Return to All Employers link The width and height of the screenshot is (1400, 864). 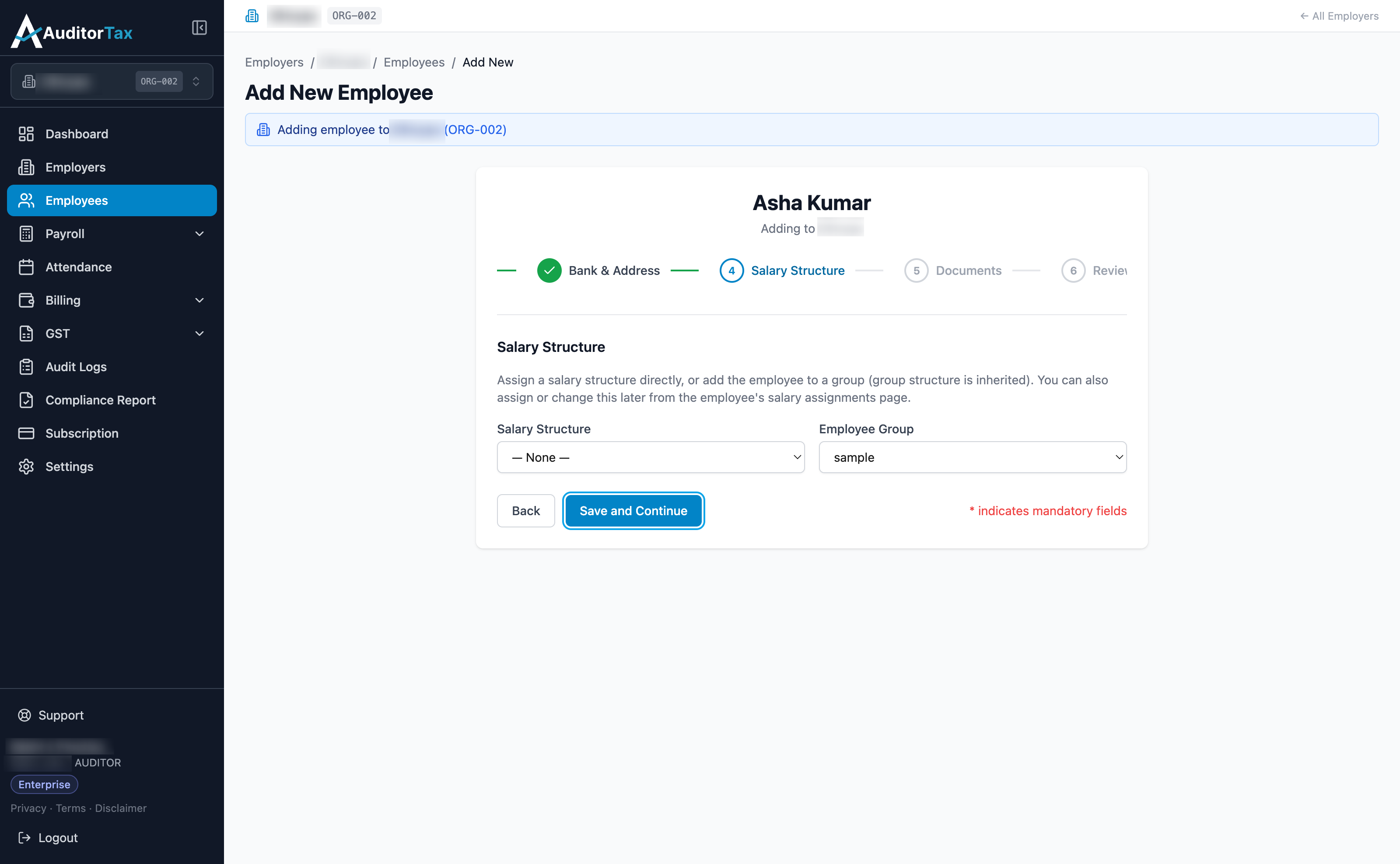click(1339, 16)
